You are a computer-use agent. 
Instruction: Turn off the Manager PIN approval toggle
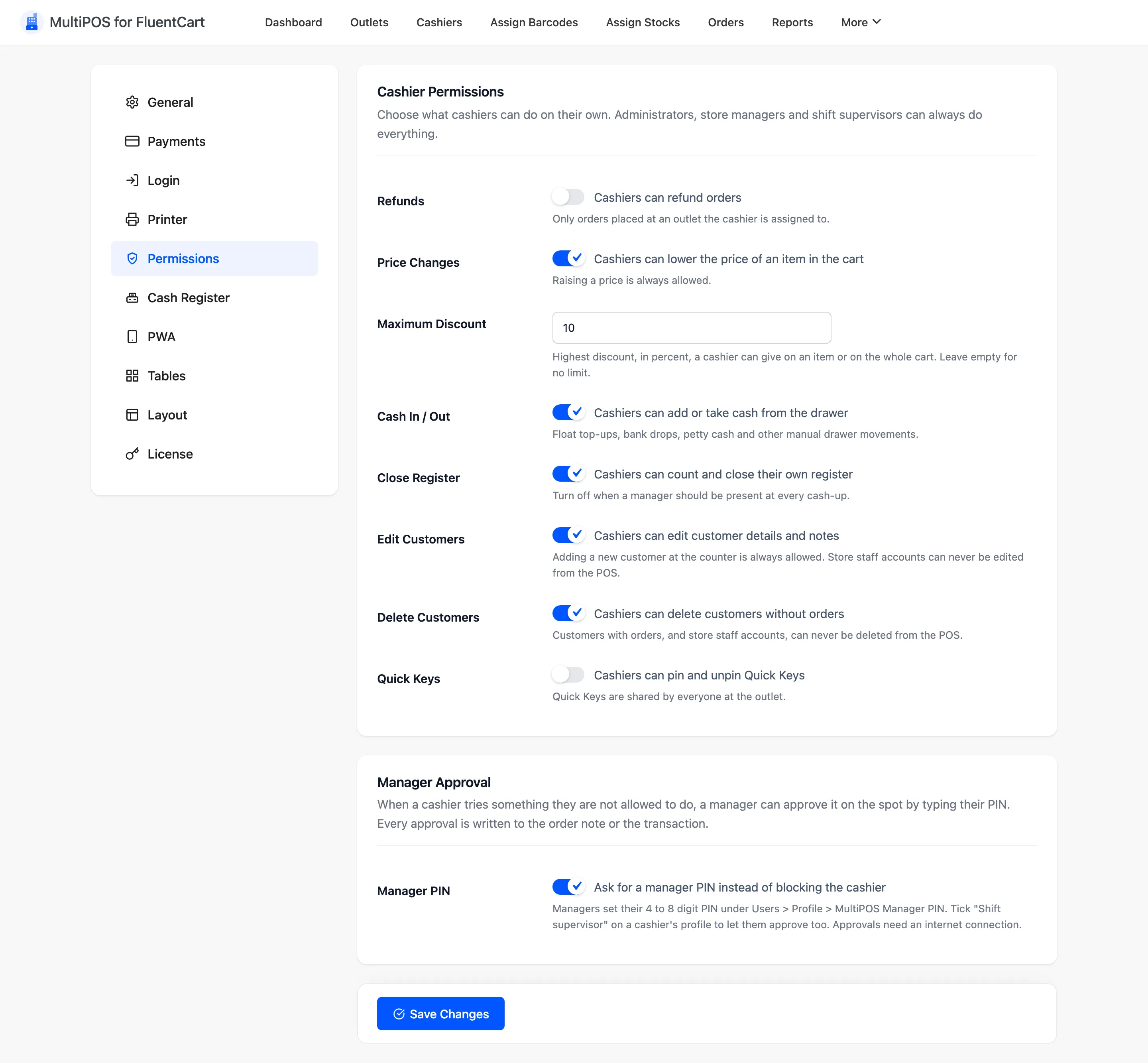tap(568, 887)
